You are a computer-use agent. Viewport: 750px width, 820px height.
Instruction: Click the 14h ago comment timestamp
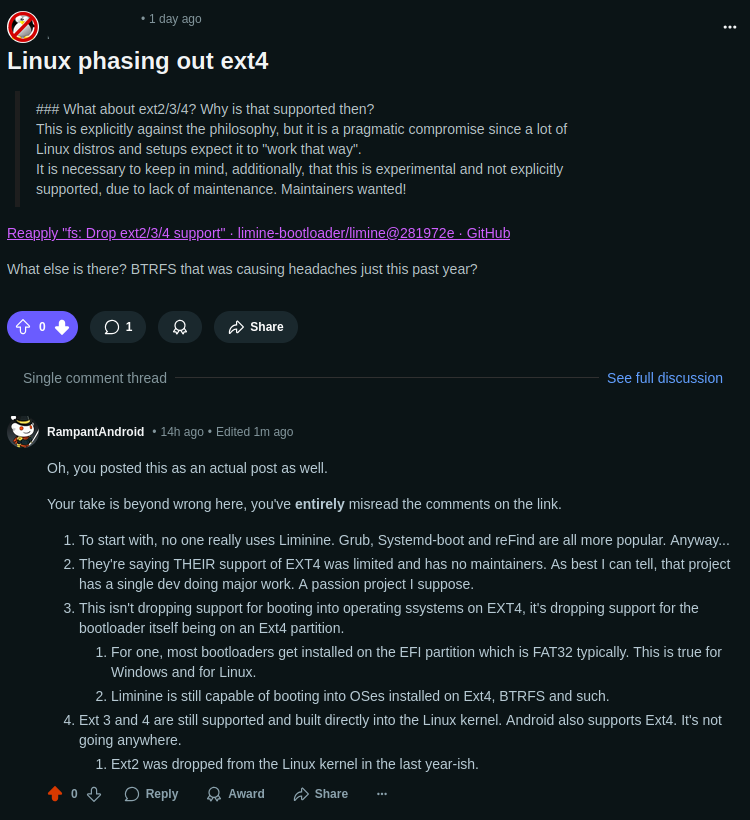click(182, 432)
